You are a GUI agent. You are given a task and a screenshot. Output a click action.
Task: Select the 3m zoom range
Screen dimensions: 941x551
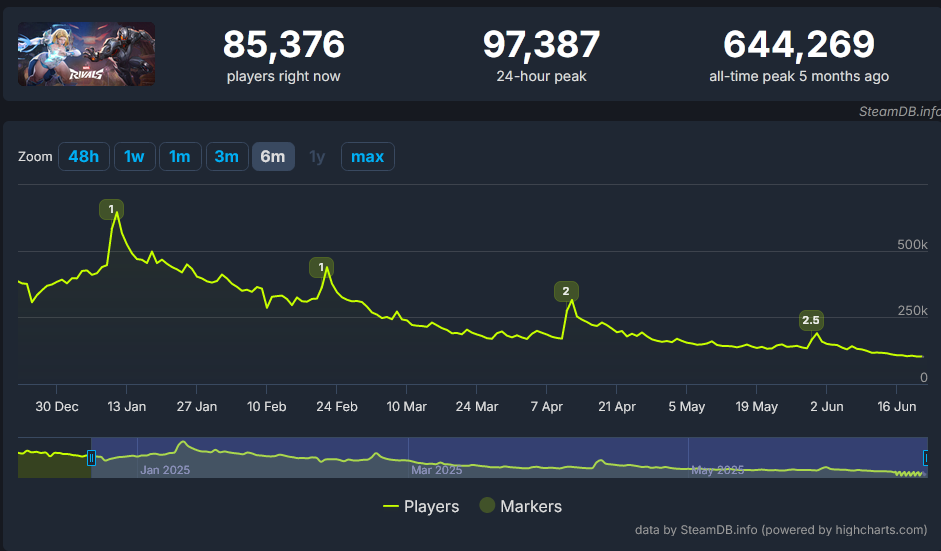point(227,157)
